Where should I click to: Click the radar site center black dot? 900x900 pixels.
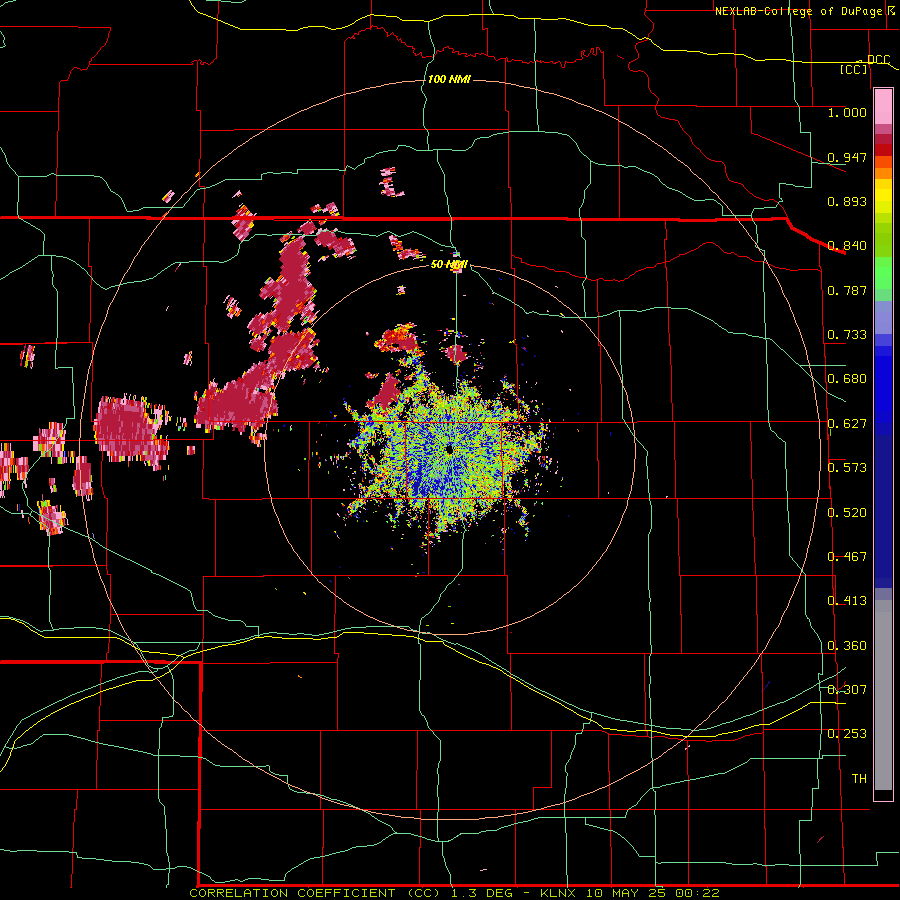point(449,449)
